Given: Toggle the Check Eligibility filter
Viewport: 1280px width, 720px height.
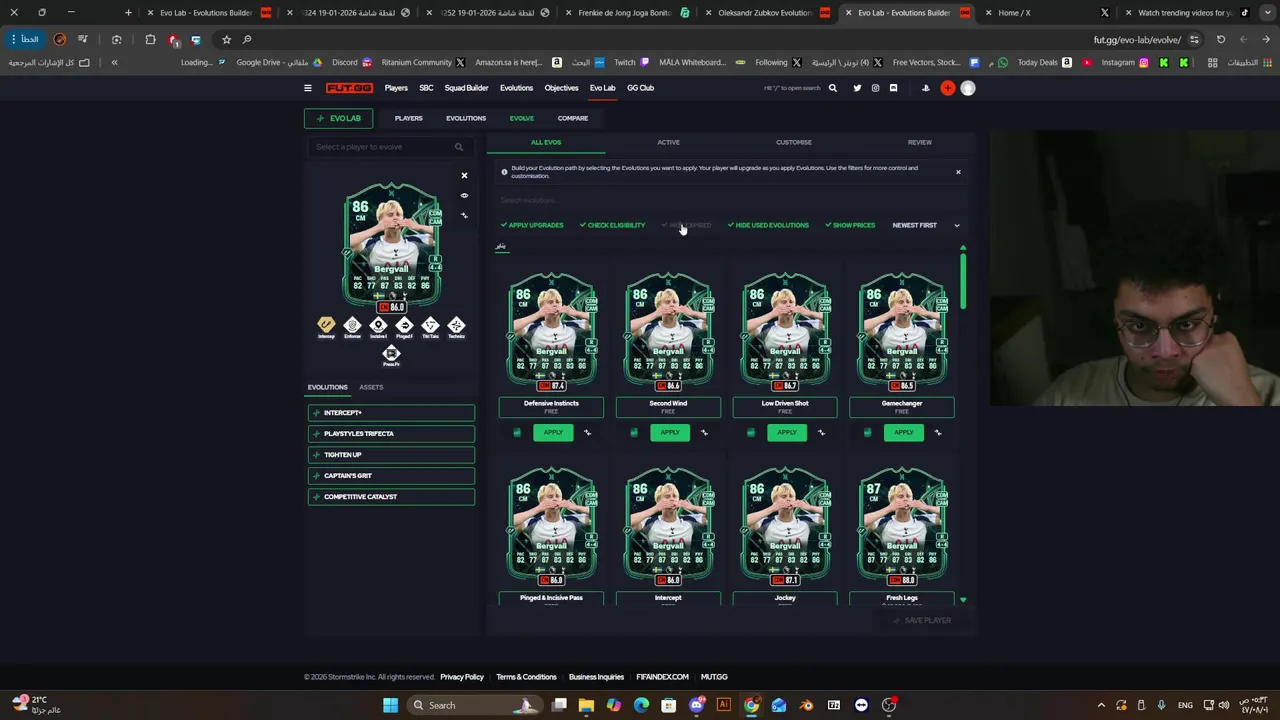Looking at the screenshot, I should (612, 225).
